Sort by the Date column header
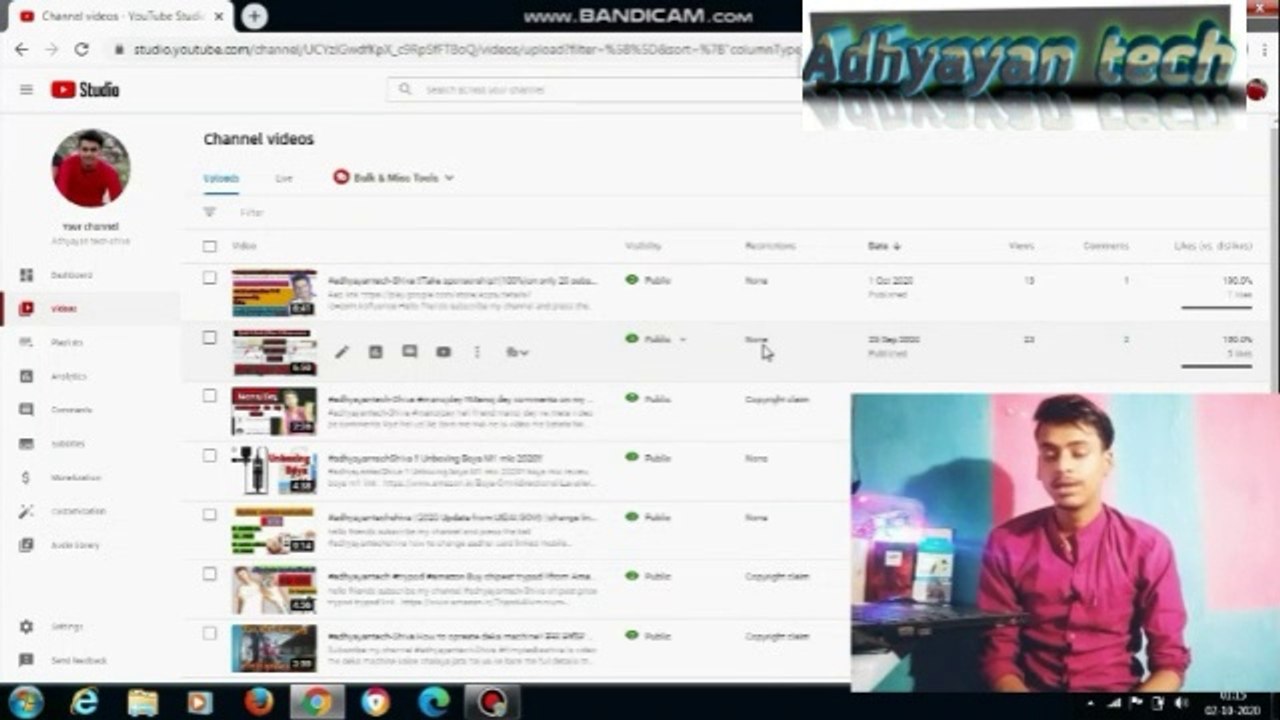Image resolution: width=1280 pixels, height=720 pixels. (884, 246)
